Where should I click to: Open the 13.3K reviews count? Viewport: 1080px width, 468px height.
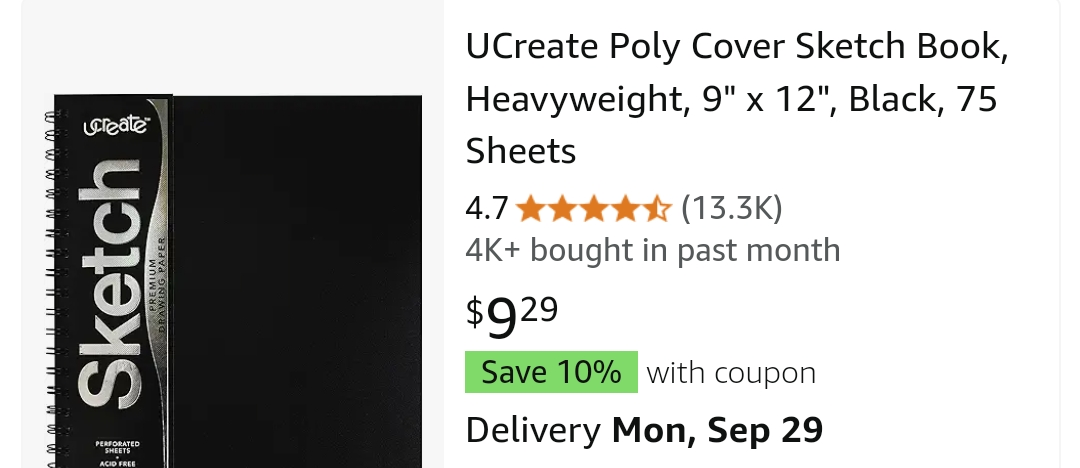pos(731,209)
